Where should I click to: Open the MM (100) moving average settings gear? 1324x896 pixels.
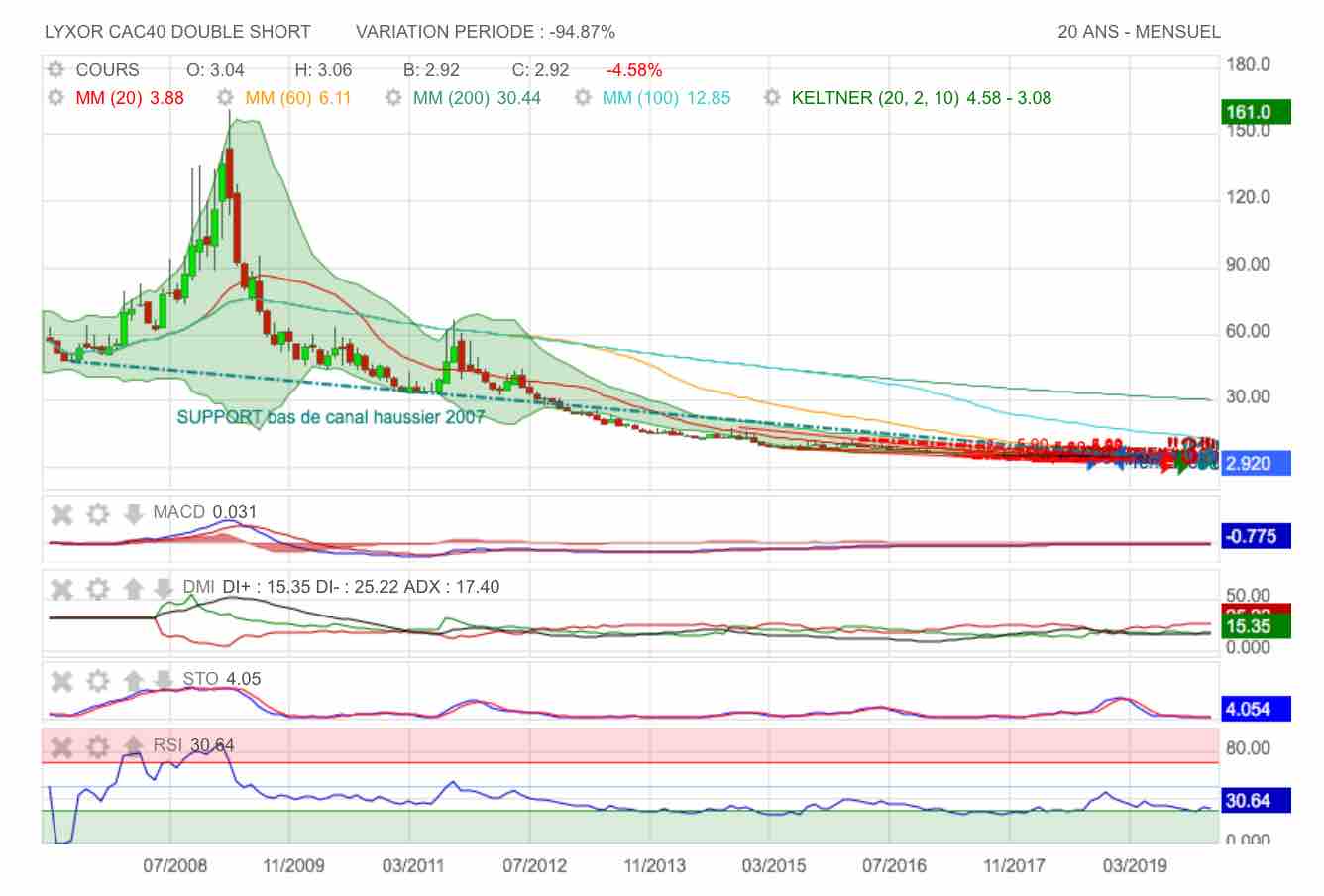[584, 98]
